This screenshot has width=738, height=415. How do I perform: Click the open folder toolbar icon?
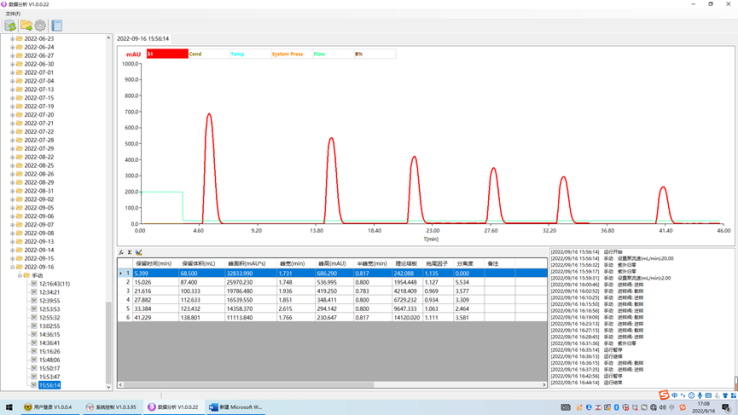tap(26, 26)
